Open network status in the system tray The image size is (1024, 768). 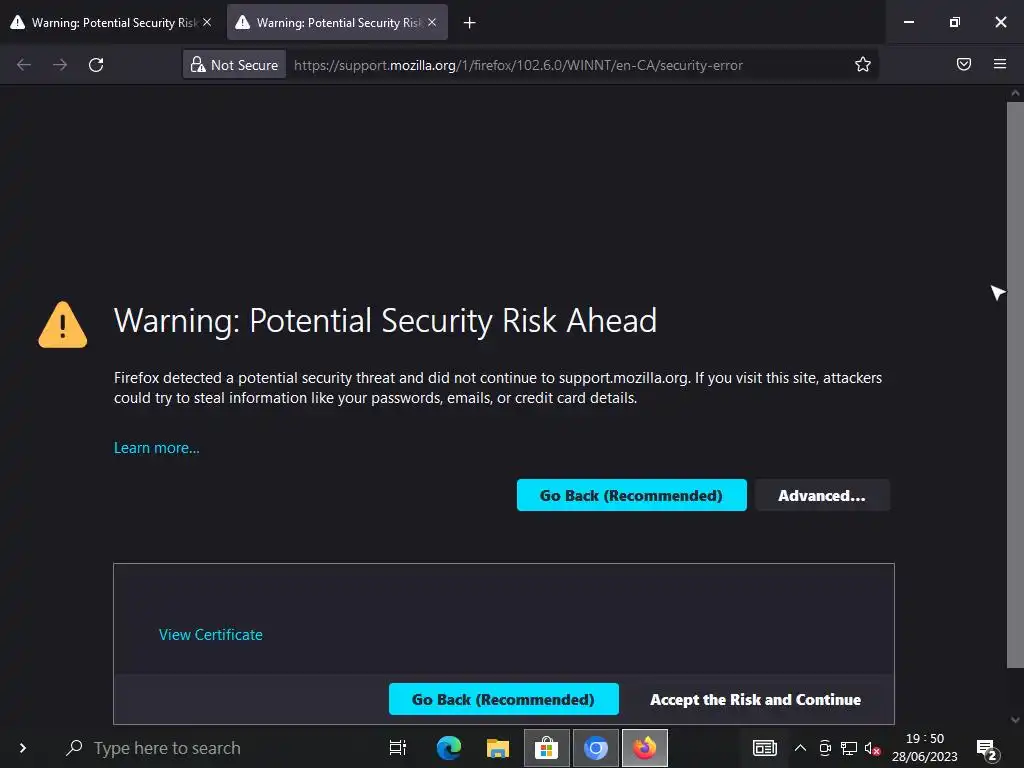849,748
